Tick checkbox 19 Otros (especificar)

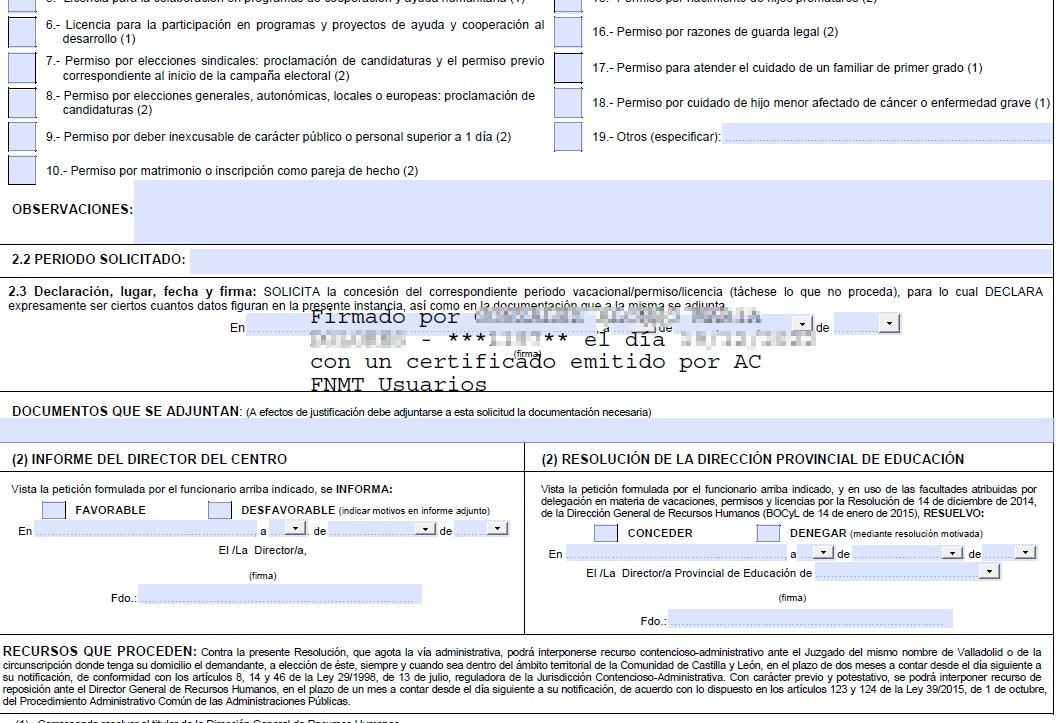point(568,137)
